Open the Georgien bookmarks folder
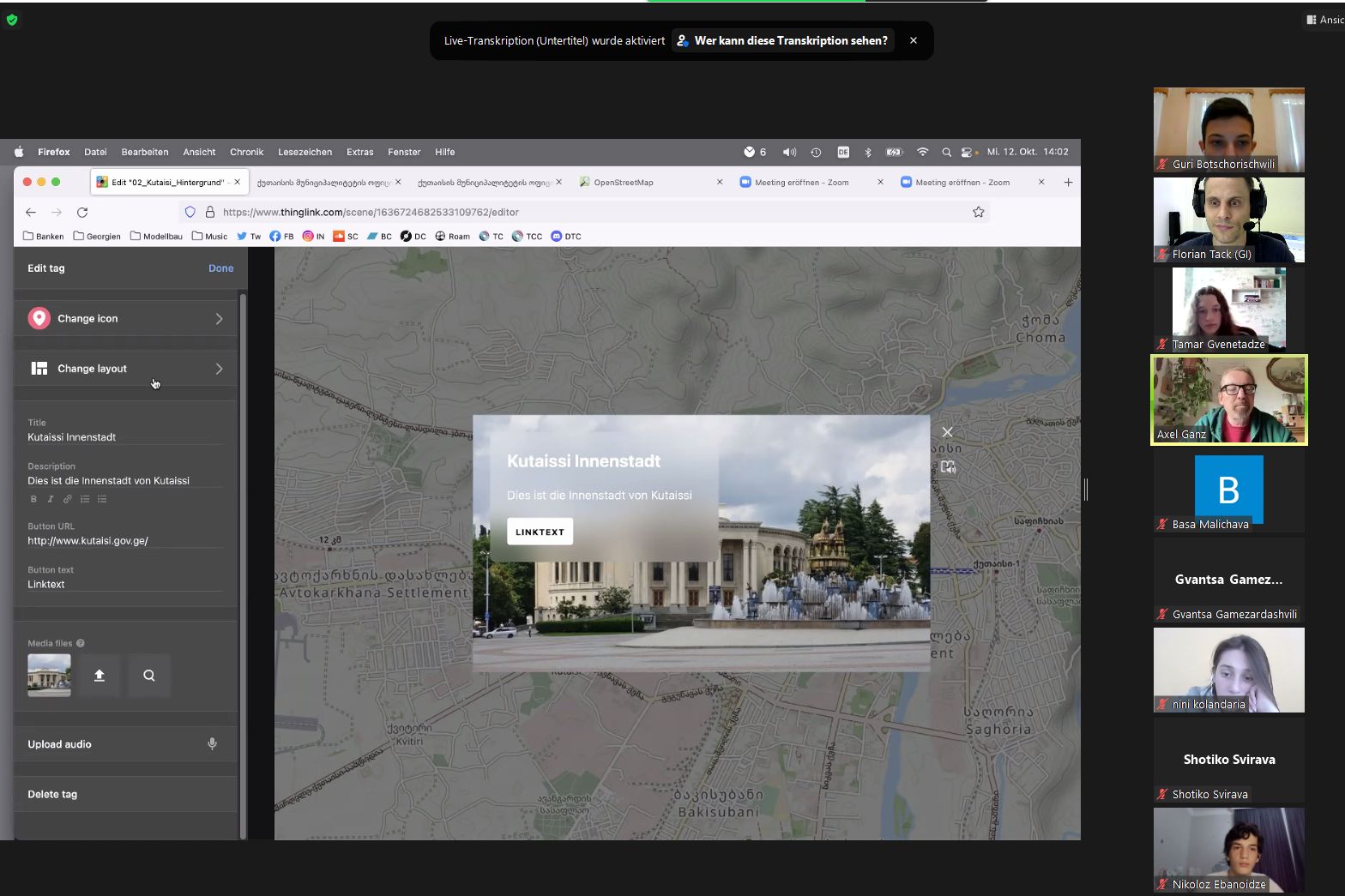 coord(97,236)
